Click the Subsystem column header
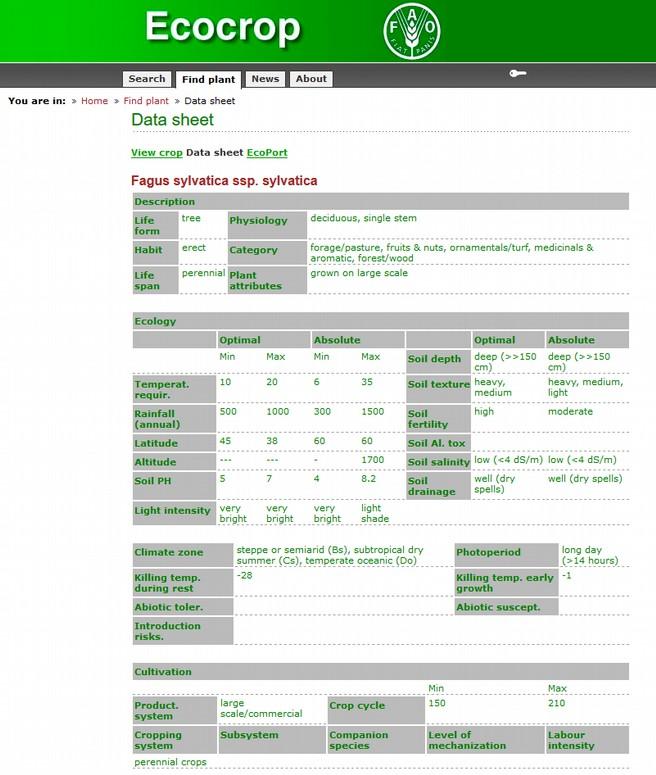The height and width of the screenshot is (775, 656). tap(272, 740)
